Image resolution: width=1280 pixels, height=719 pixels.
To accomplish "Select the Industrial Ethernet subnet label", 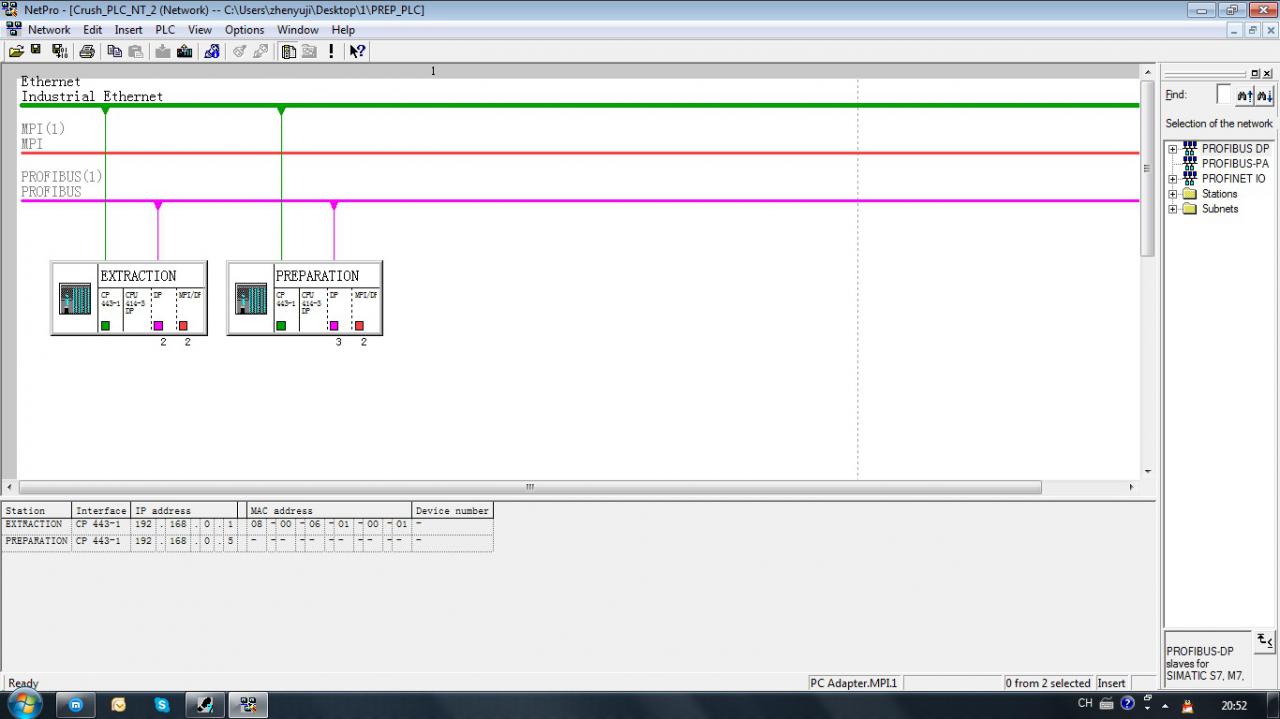I will pyautogui.click(x=92, y=97).
